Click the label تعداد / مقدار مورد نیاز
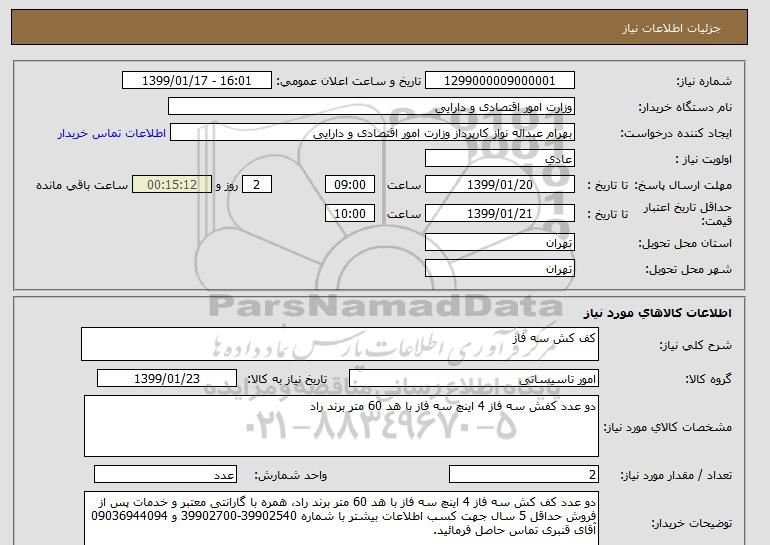 tap(676, 475)
